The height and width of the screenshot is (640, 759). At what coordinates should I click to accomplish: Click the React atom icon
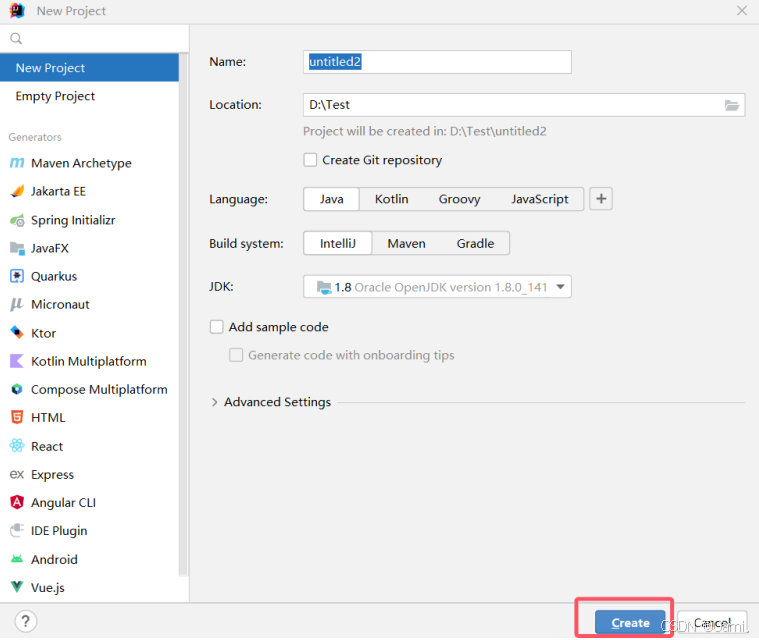tap(17, 446)
